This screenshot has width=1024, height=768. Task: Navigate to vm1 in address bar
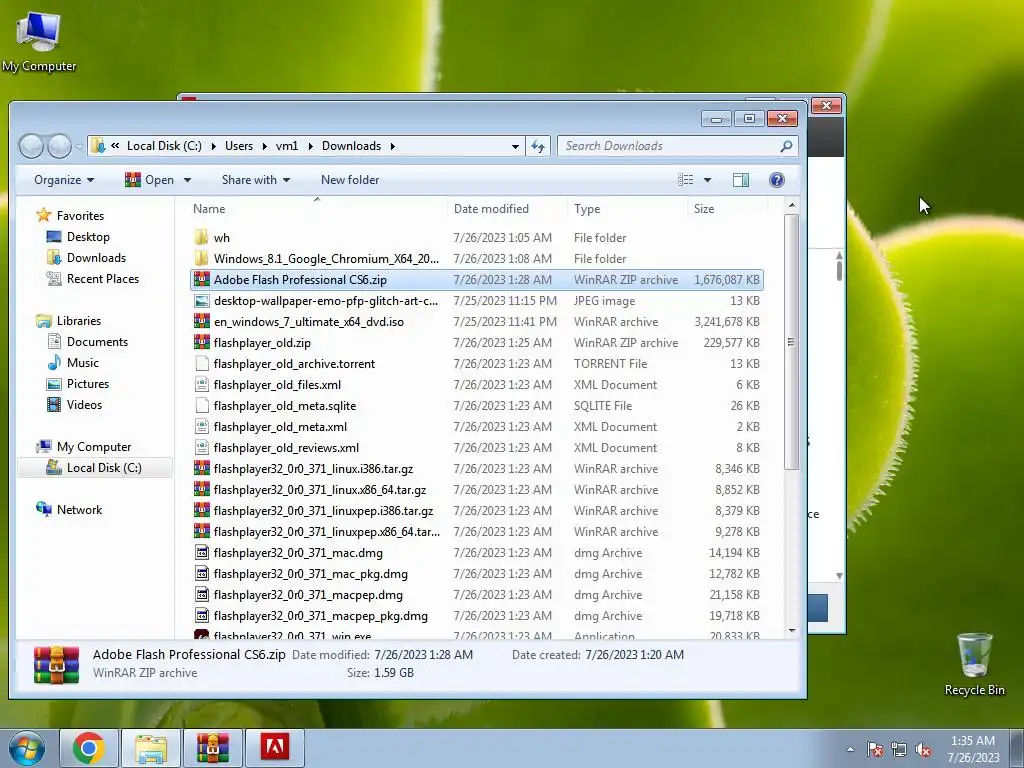click(x=287, y=146)
